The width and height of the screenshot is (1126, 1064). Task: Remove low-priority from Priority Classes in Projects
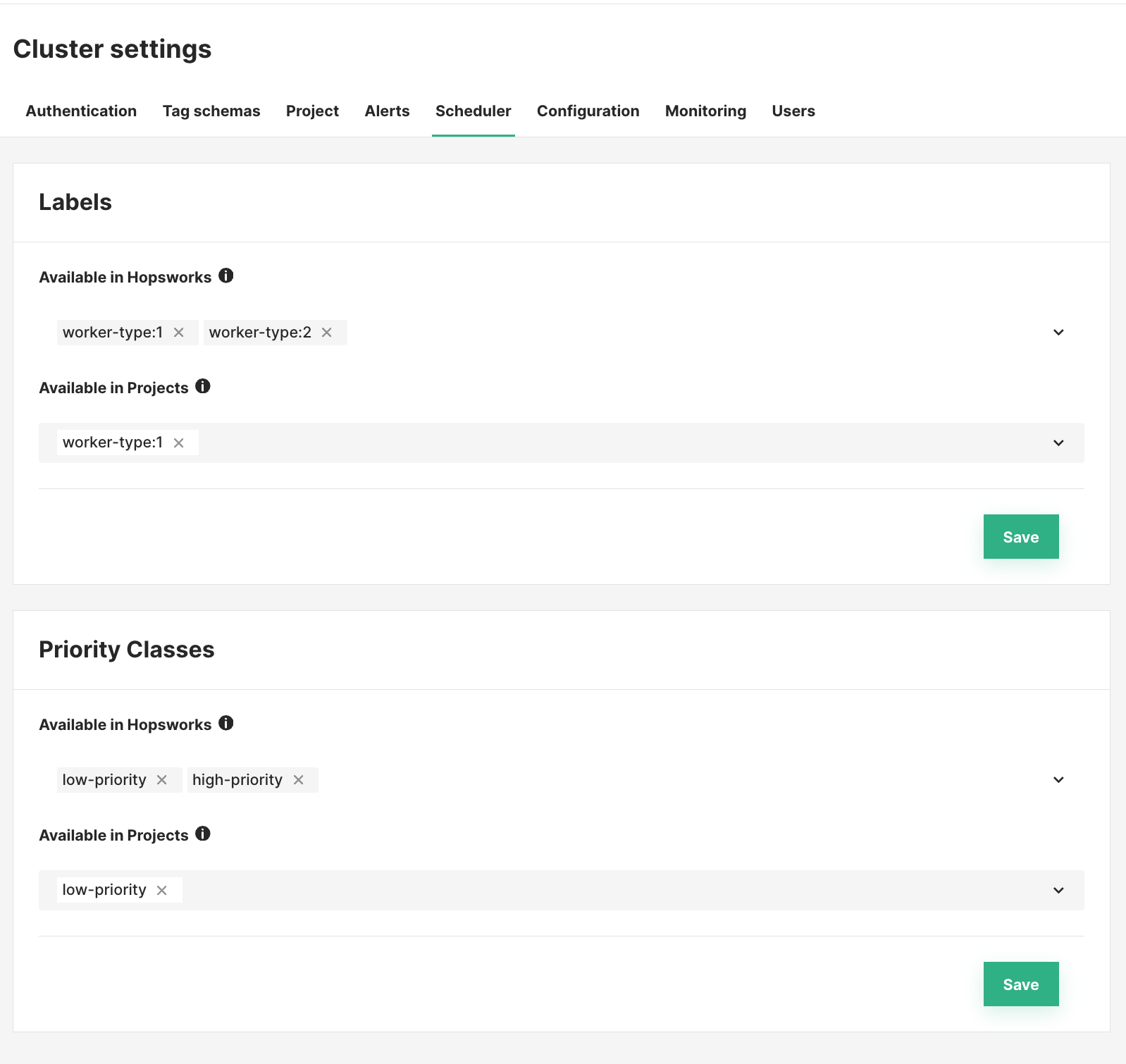pos(162,891)
